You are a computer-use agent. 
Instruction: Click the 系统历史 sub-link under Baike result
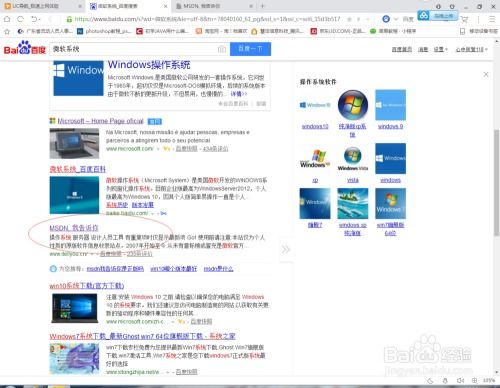point(117,205)
